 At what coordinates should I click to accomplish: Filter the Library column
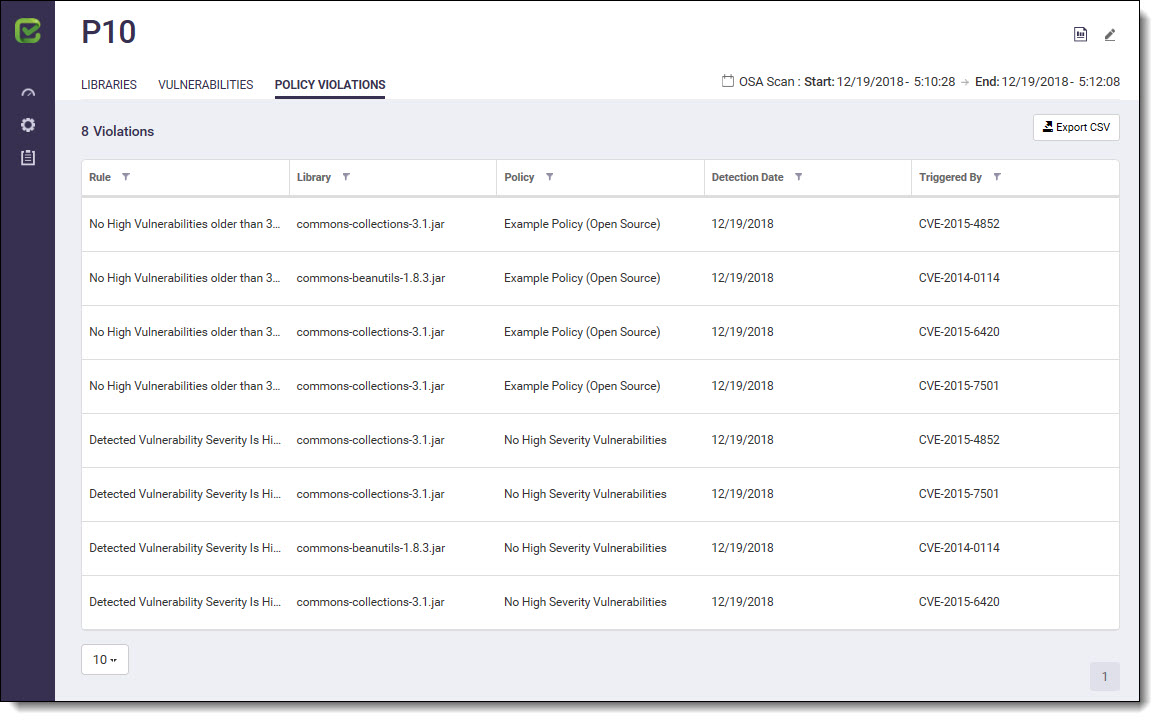tap(346, 177)
